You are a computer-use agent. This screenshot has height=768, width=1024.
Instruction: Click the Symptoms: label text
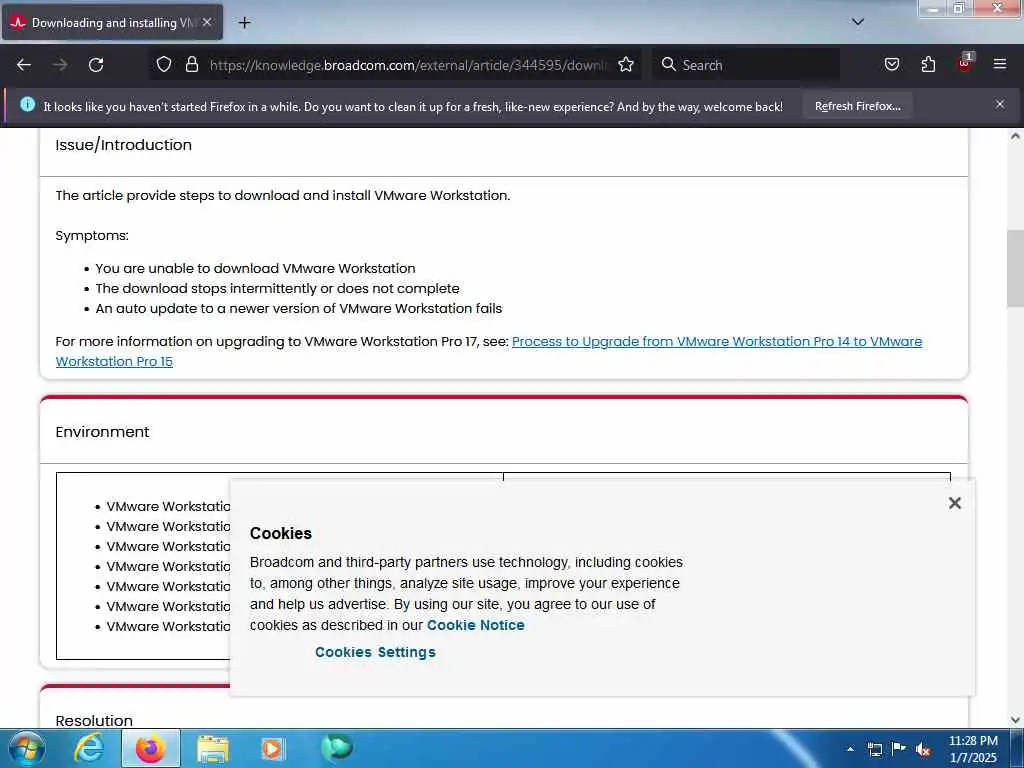click(x=92, y=235)
